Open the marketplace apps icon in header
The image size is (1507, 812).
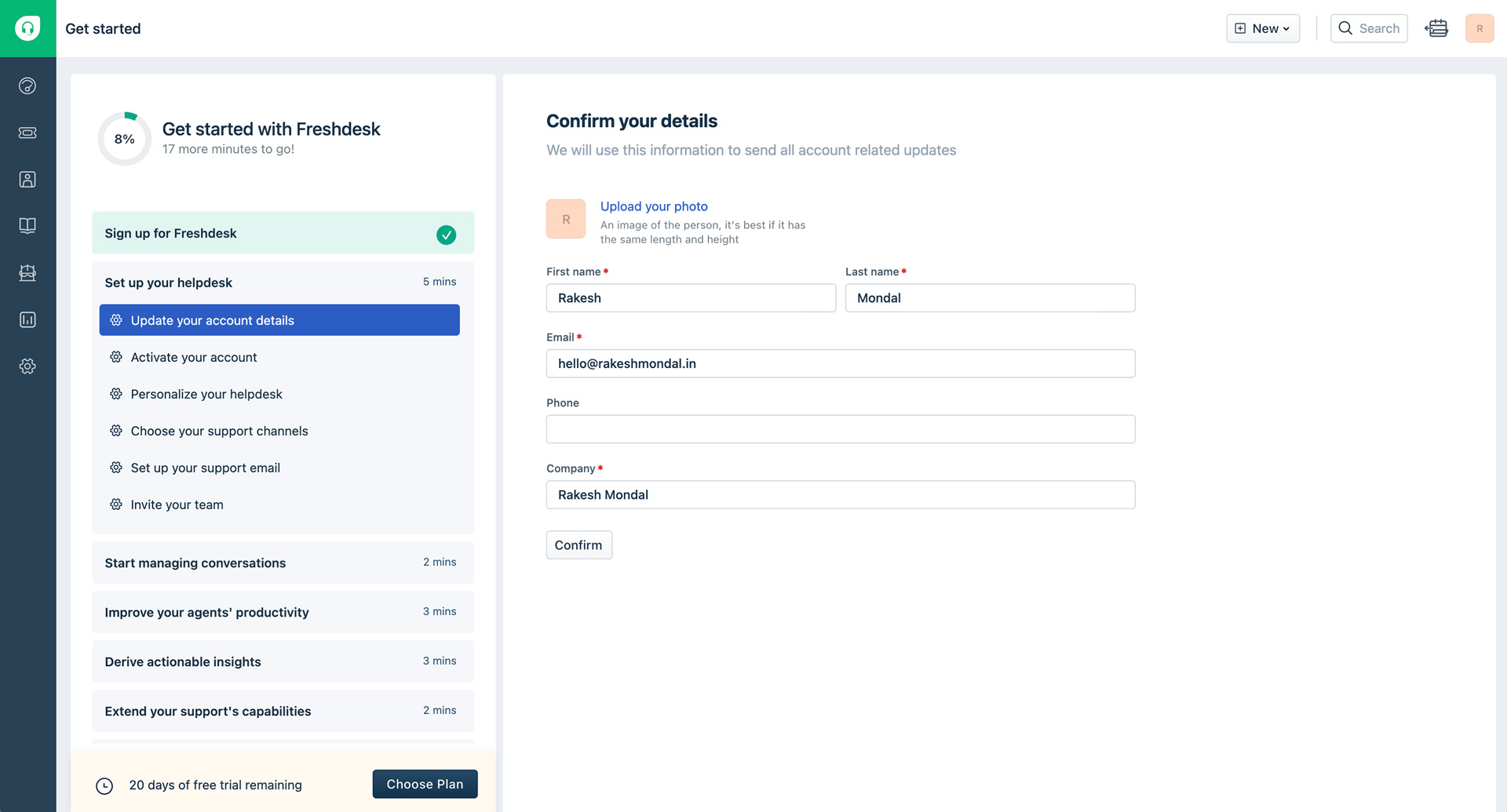[x=1436, y=28]
